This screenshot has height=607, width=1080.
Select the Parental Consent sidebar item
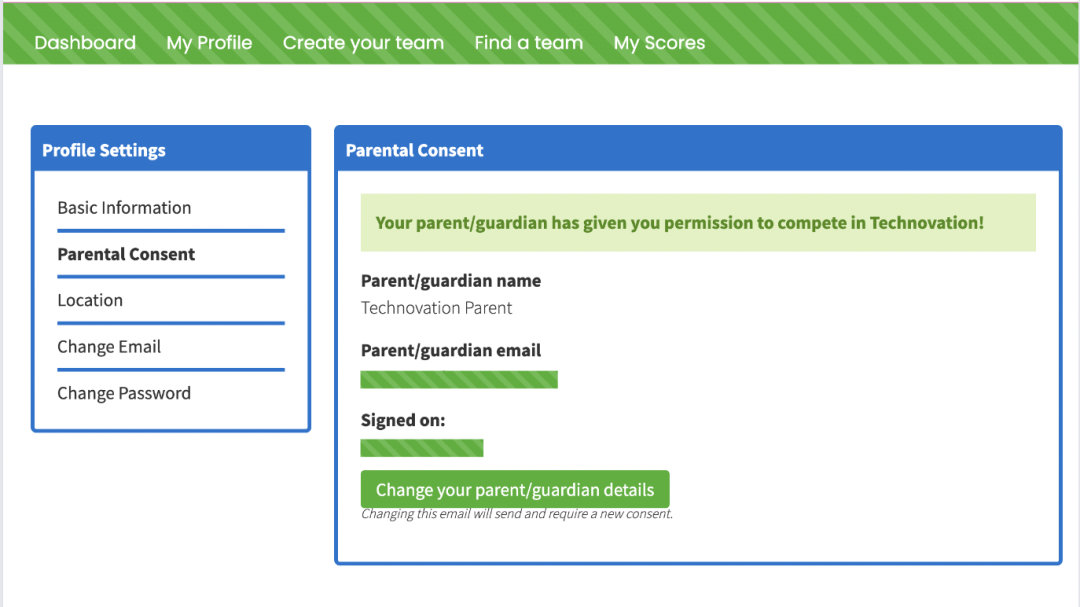[x=126, y=254]
